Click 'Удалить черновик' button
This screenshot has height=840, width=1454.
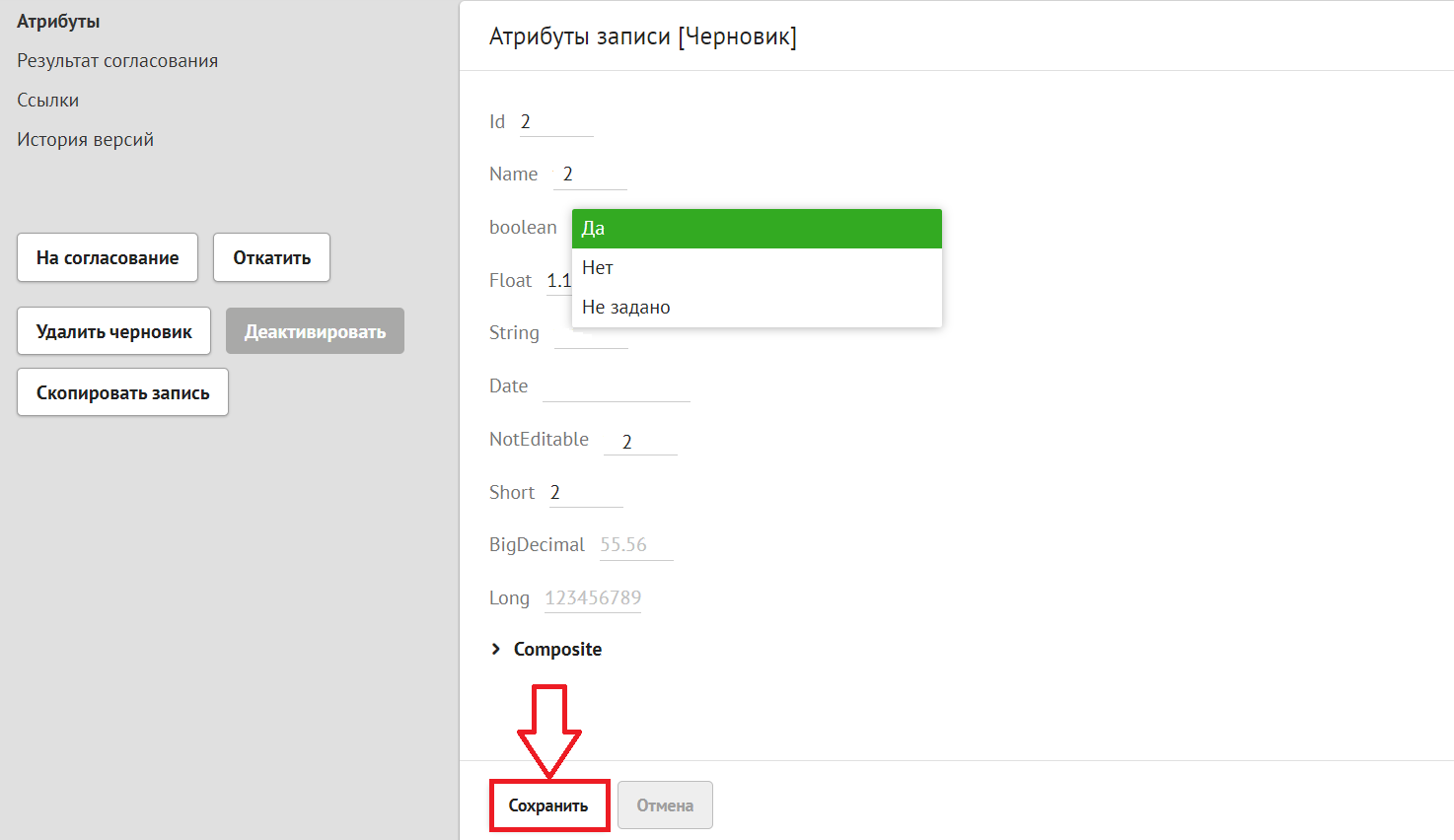coord(113,331)
